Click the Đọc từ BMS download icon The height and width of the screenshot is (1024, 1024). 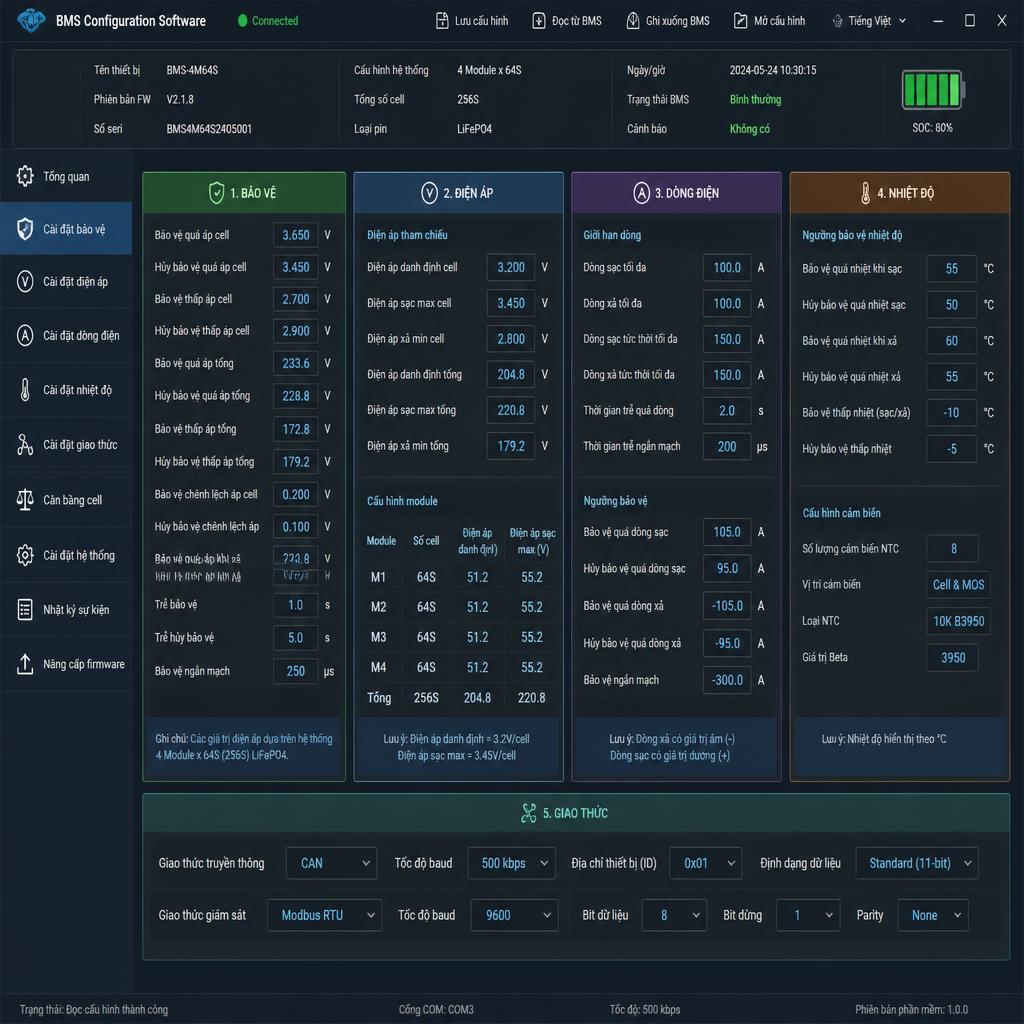tap(539, 21)
